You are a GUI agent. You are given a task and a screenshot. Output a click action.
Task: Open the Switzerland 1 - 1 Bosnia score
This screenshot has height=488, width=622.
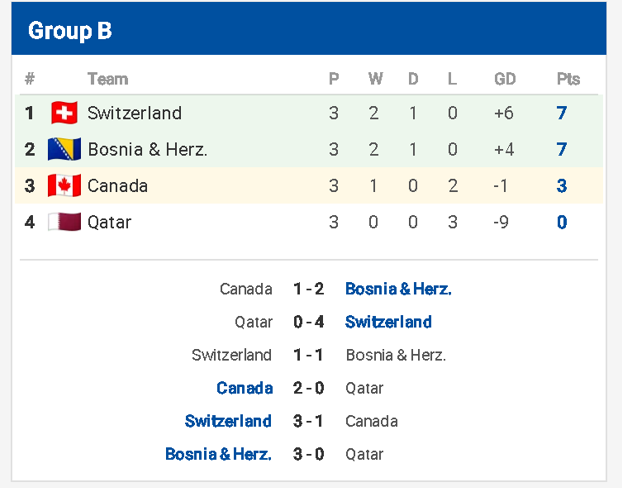coord(308,355)
